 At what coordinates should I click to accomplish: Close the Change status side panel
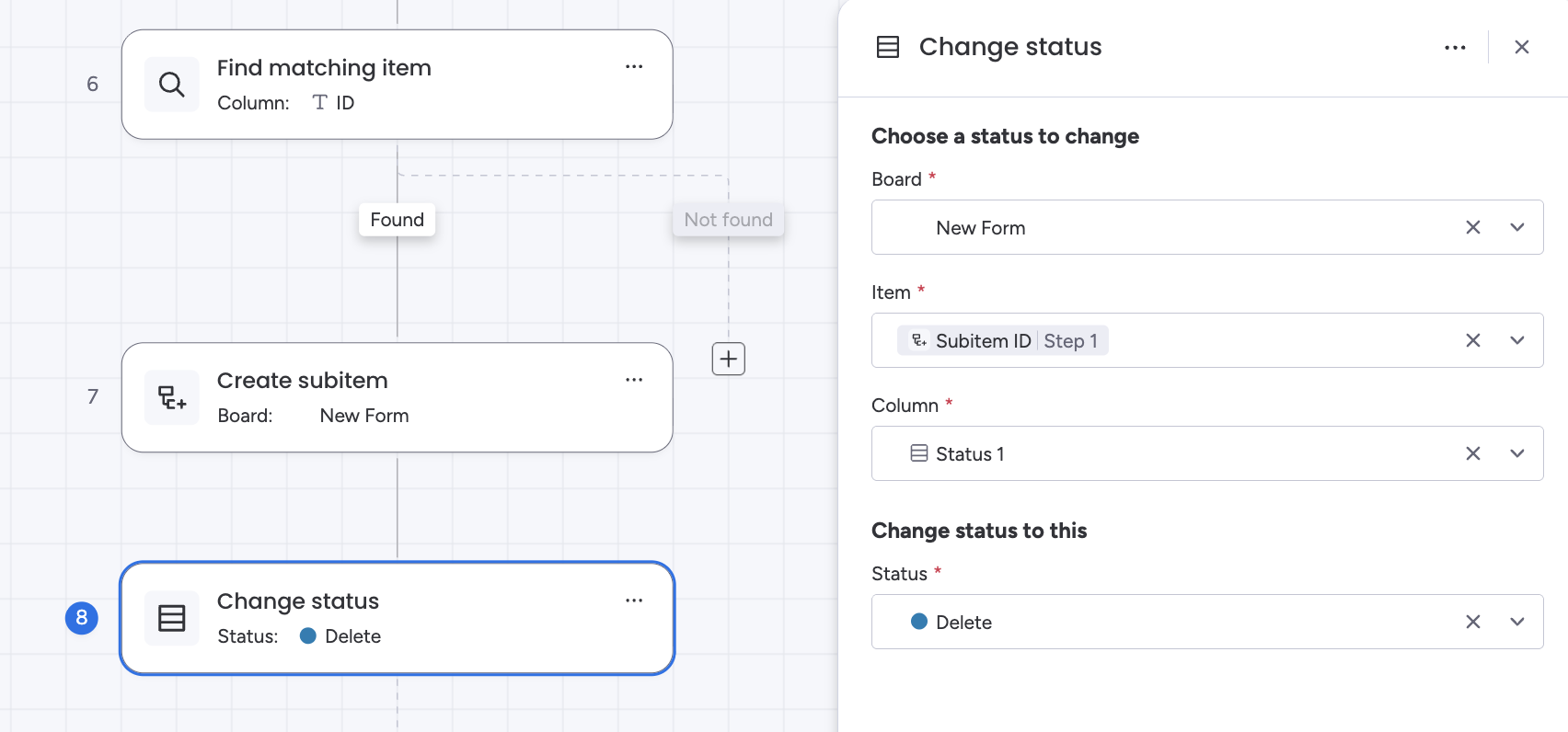[1522, 48]
